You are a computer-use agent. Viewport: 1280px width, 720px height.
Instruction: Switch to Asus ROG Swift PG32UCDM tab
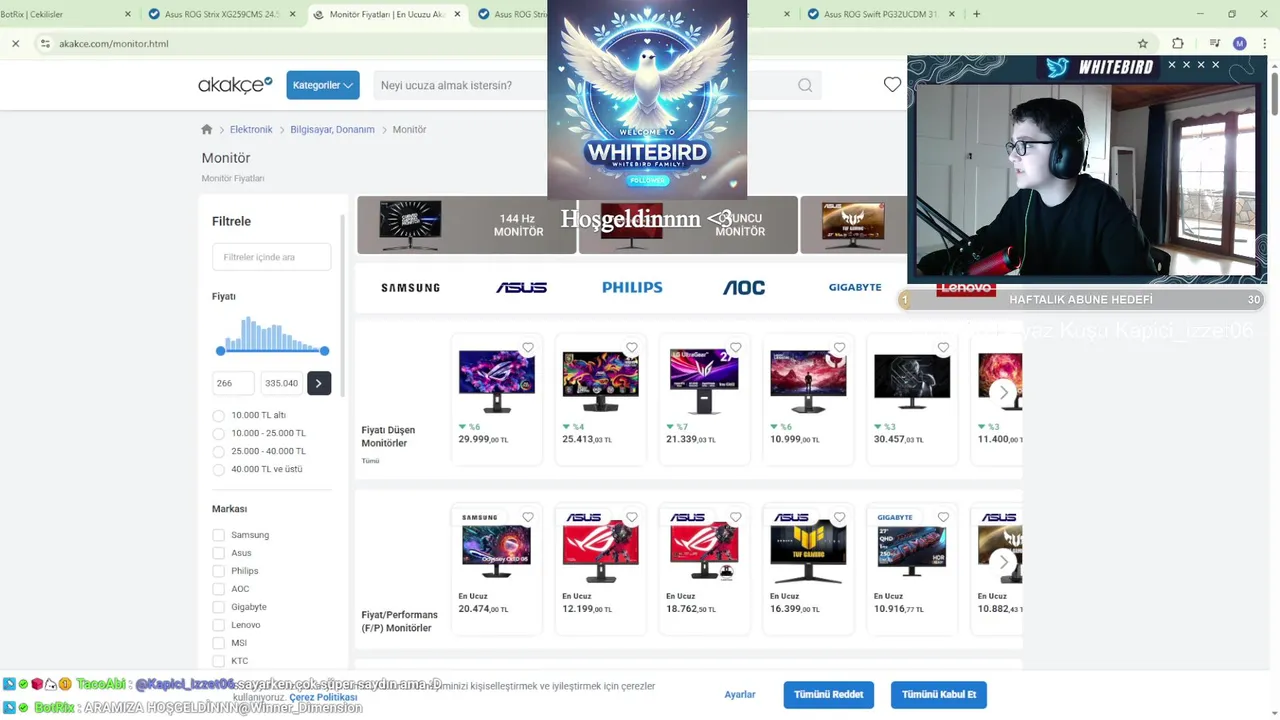coord(880,14)
